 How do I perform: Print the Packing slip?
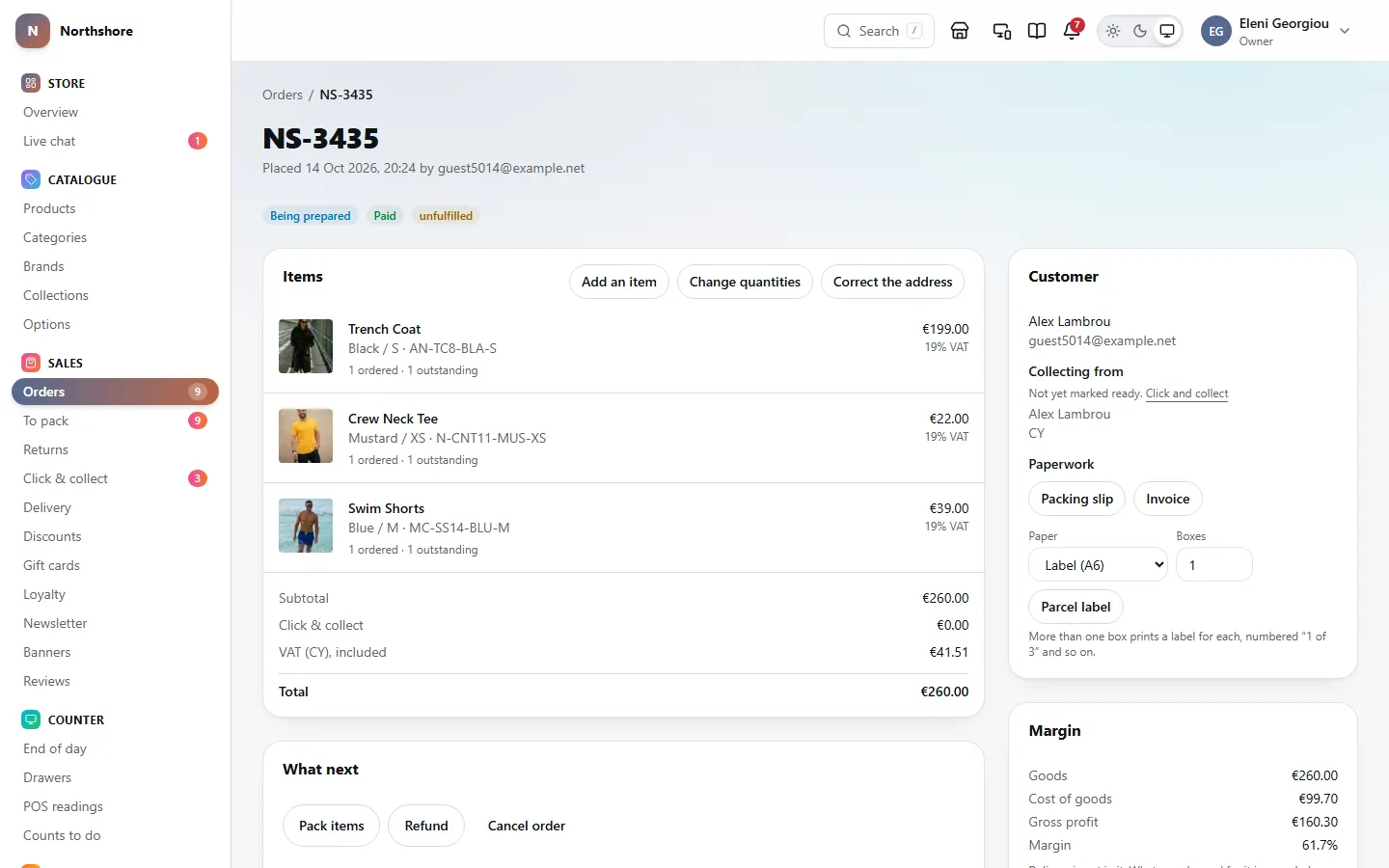click(x=1077, y=499)
